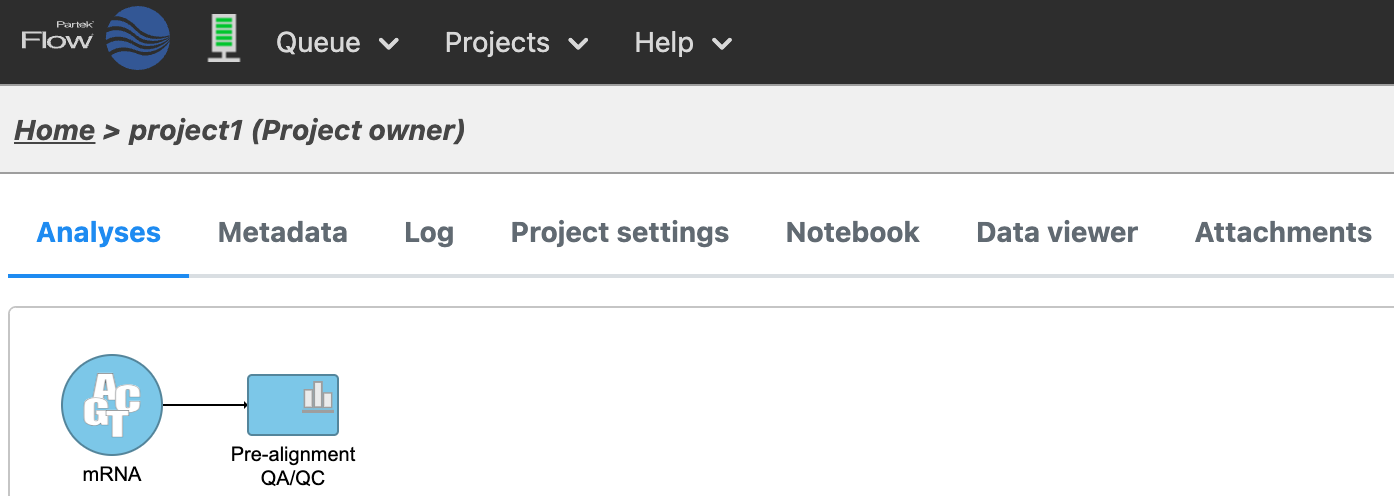Image resolution: width=1394 pixels, height=496 pixels.
Task: Click the Partek Flow logo
Action: click(x=95, y=40)
